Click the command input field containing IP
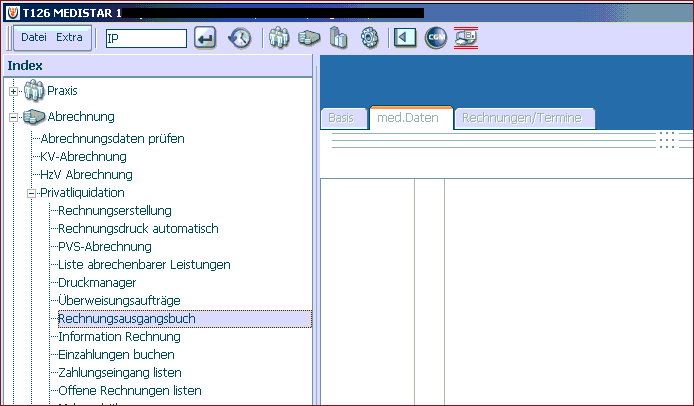The height and width of the screenshot is (406, 694). coord(146,39)
